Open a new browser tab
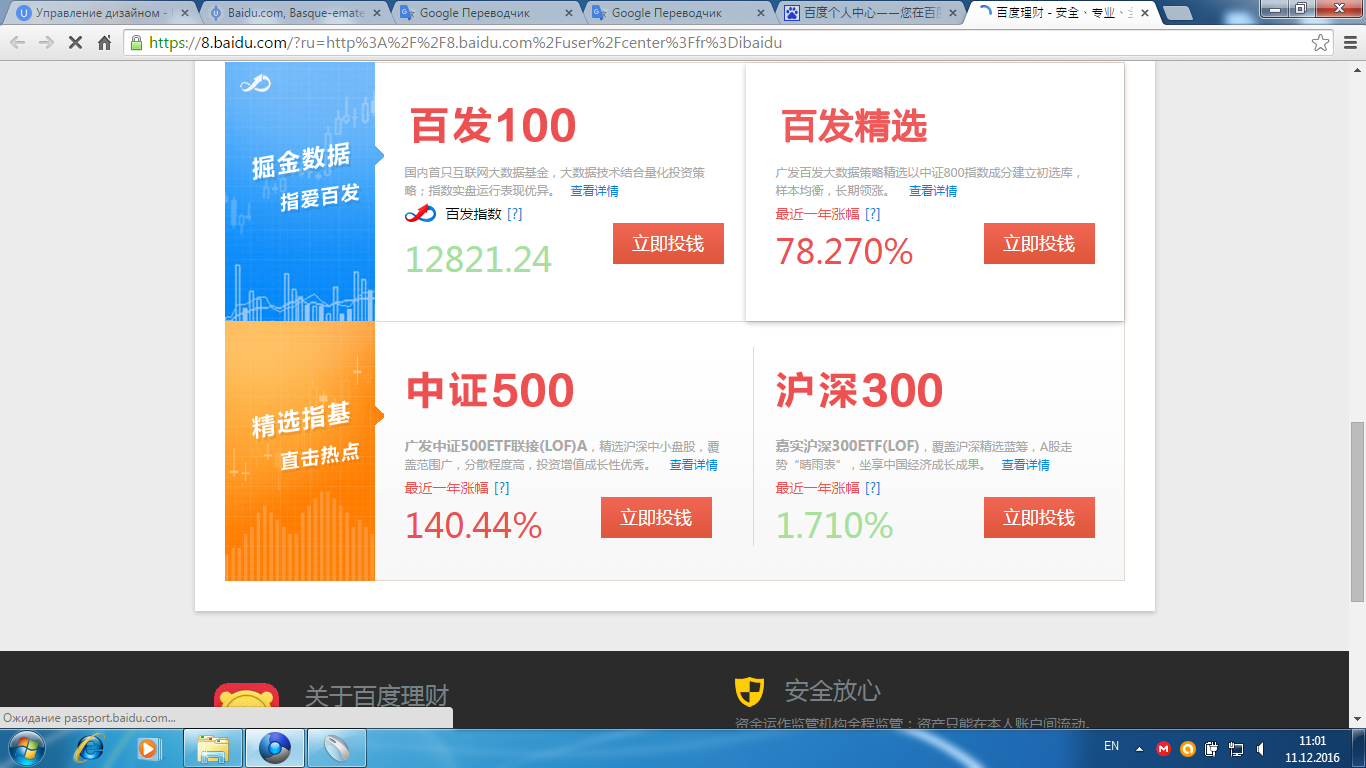The image size is (1366, 768). coord(1178,14)
